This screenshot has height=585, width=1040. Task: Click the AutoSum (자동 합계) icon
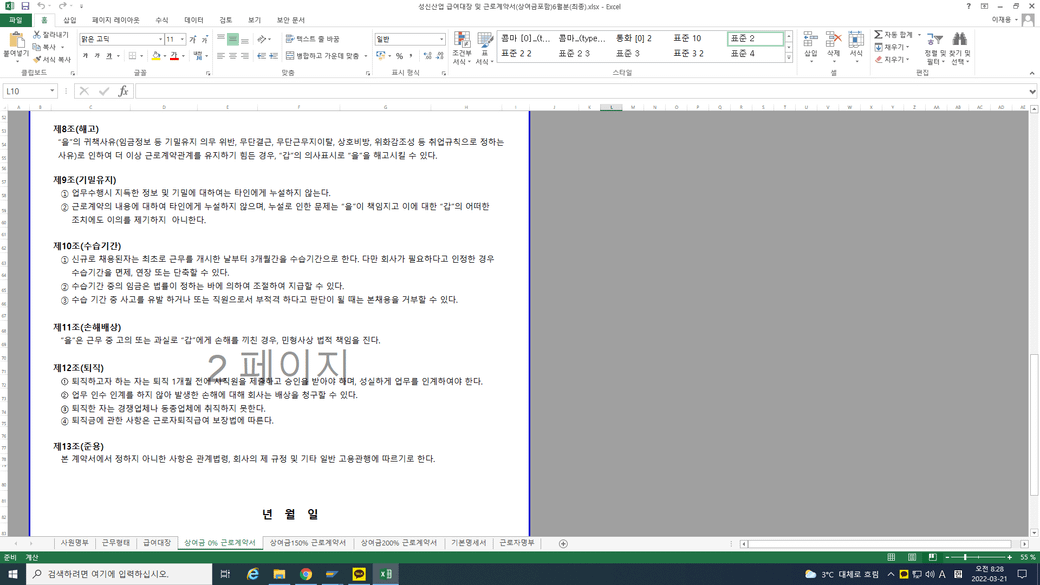pos(879,35)
